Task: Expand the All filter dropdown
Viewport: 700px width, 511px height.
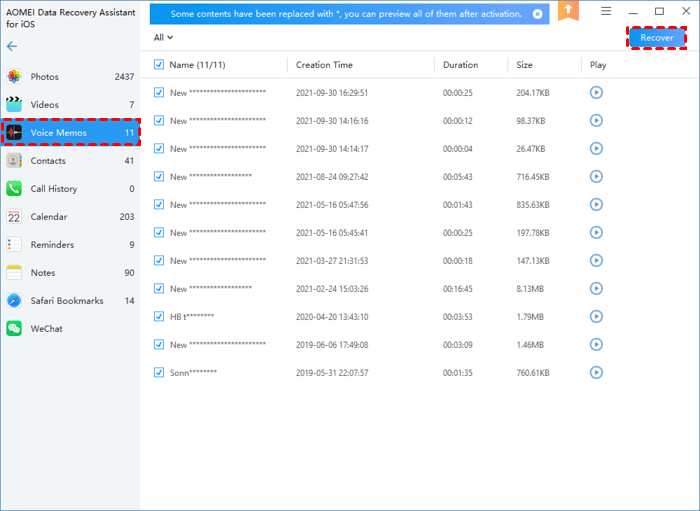Action: [x=163, y=38]
